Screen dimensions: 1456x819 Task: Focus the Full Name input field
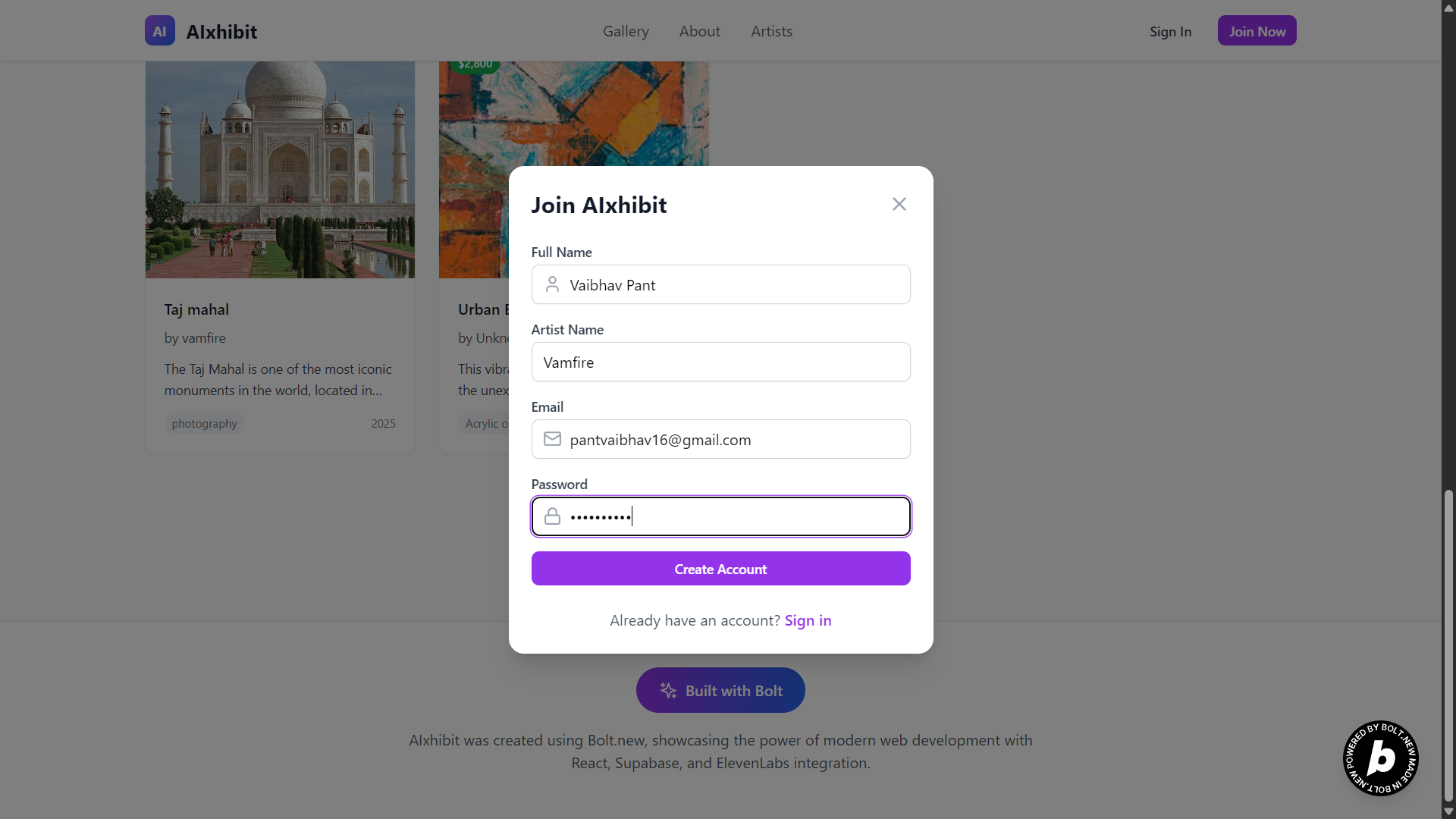[736, 285]
